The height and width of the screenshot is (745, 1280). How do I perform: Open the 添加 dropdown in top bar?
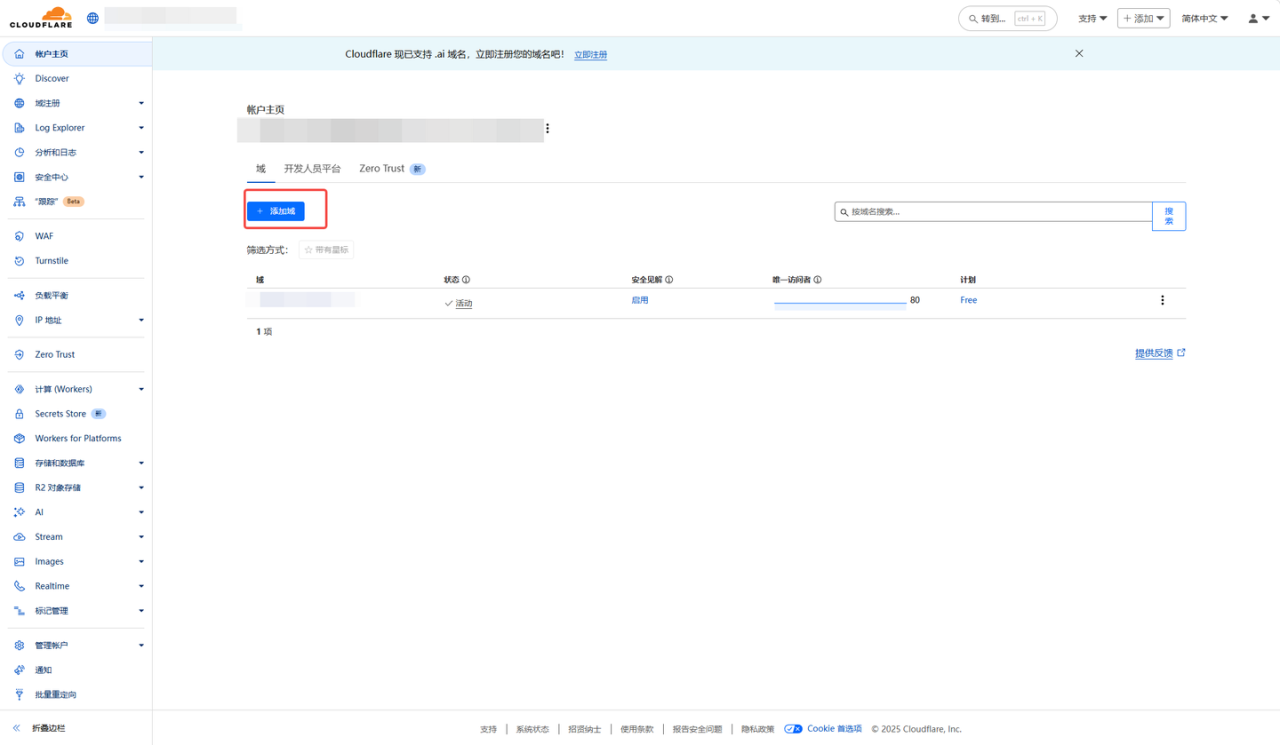(x=1144, y=18)
